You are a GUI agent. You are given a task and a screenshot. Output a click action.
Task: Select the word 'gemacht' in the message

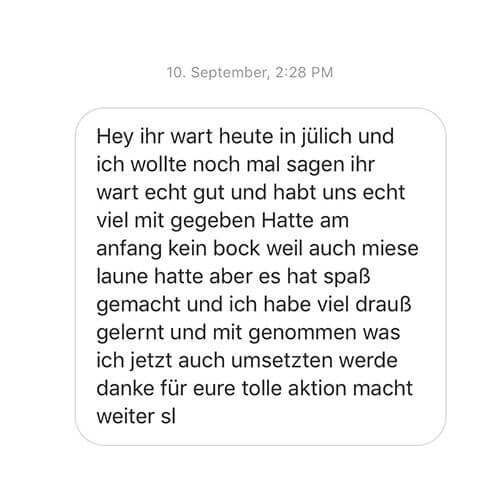(x=138, y=306)
